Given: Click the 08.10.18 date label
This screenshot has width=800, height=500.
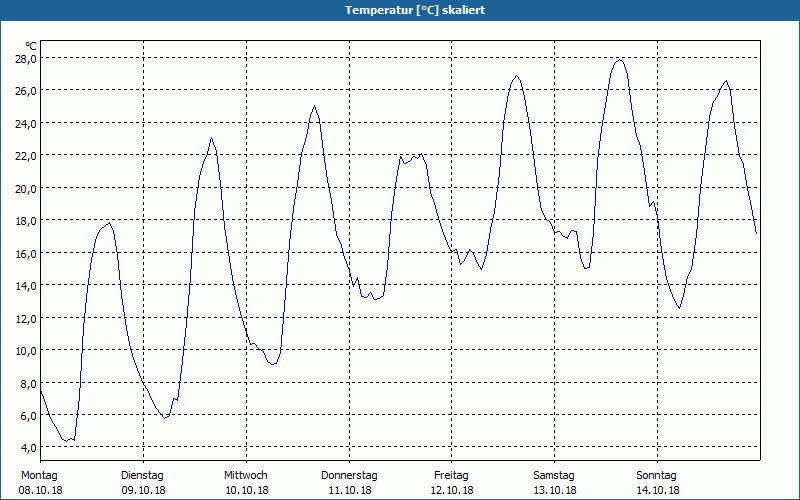Looking at the screenshot, I should [40, 490].
